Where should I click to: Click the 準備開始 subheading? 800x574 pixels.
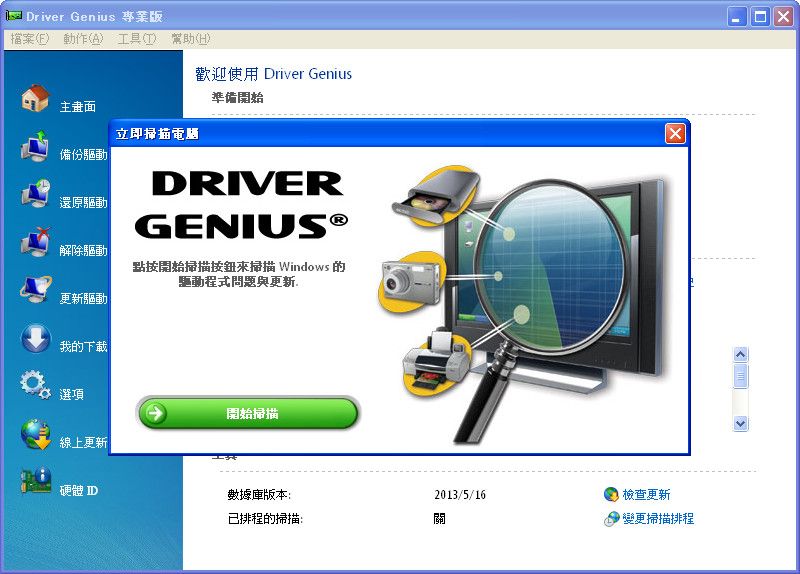pos(238,97)
